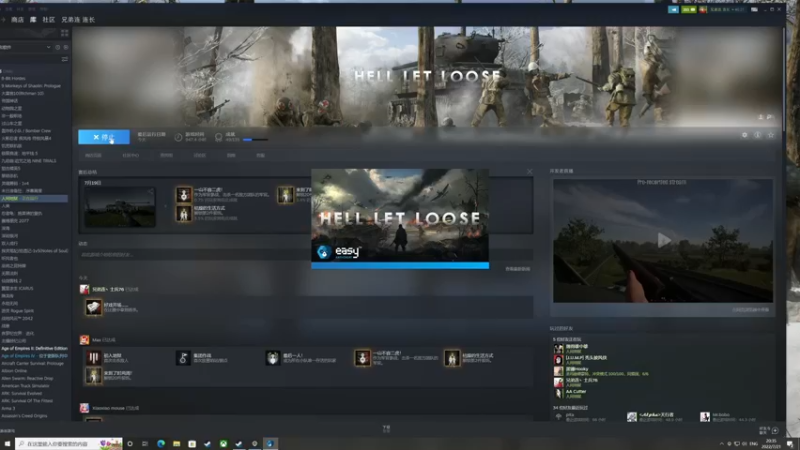Click the achievements trophy icon
Viewport: 800px width, 450px height.
pyautogui.click(x=218, y=137)
